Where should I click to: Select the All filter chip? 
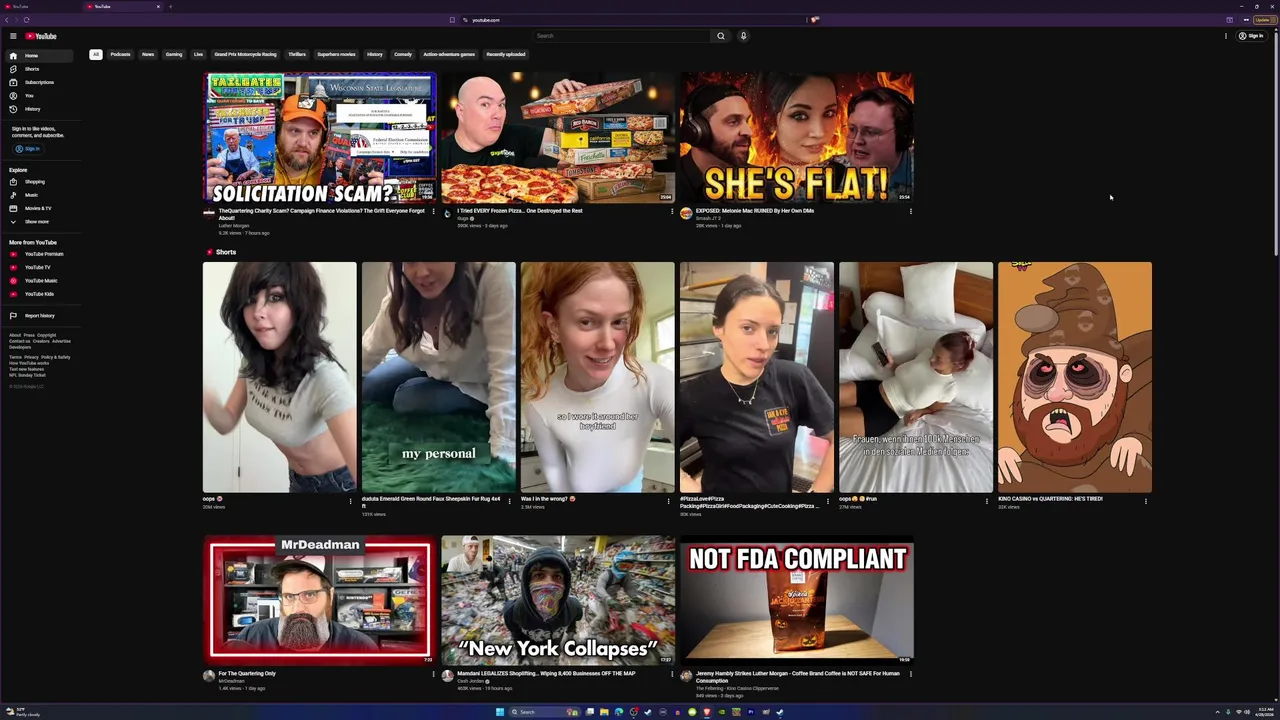(96, 54)
